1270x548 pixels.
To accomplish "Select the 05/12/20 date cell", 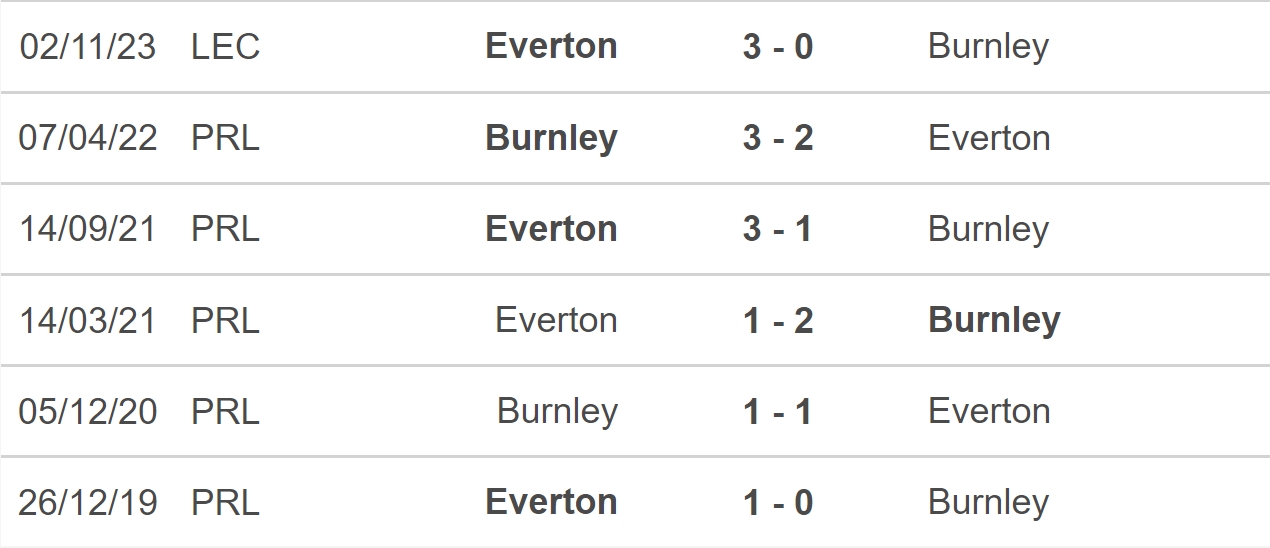I will pyautogui.click(x=88, y=411).
